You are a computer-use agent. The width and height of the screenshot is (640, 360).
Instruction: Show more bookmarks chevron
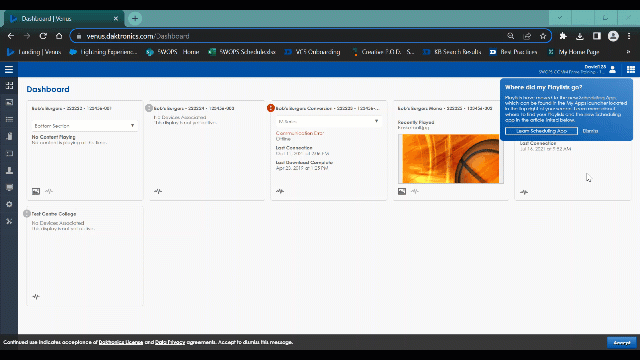(x=629, y=52)
